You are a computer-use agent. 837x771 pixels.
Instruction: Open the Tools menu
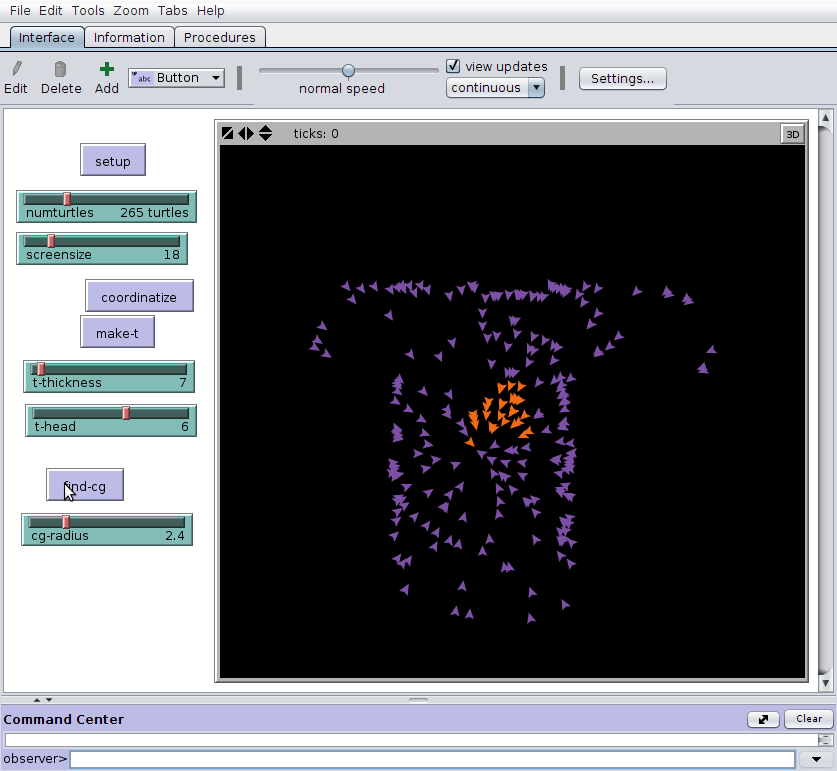88,11
